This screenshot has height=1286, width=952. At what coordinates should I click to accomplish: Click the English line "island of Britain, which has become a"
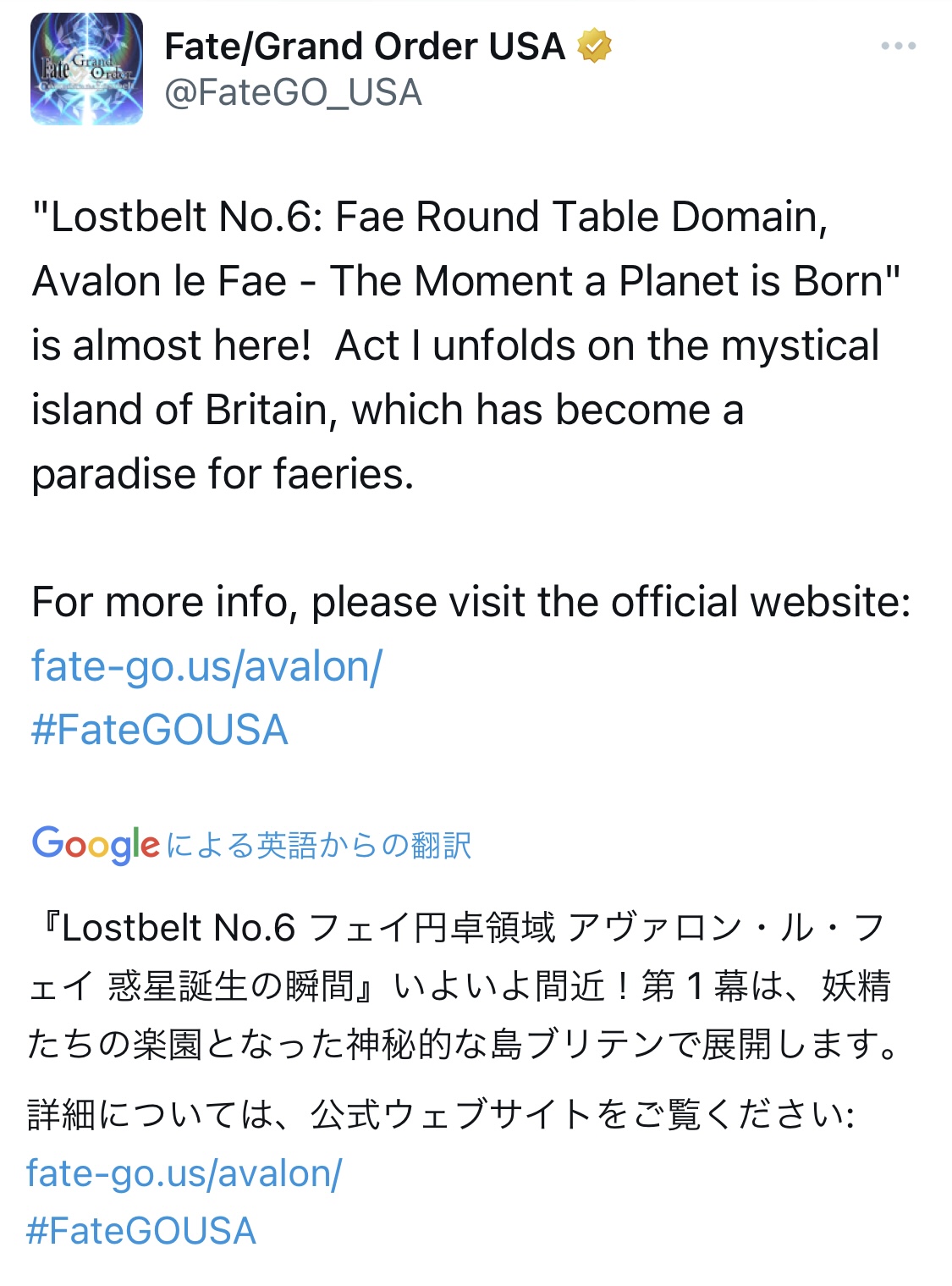coord(388,411)
